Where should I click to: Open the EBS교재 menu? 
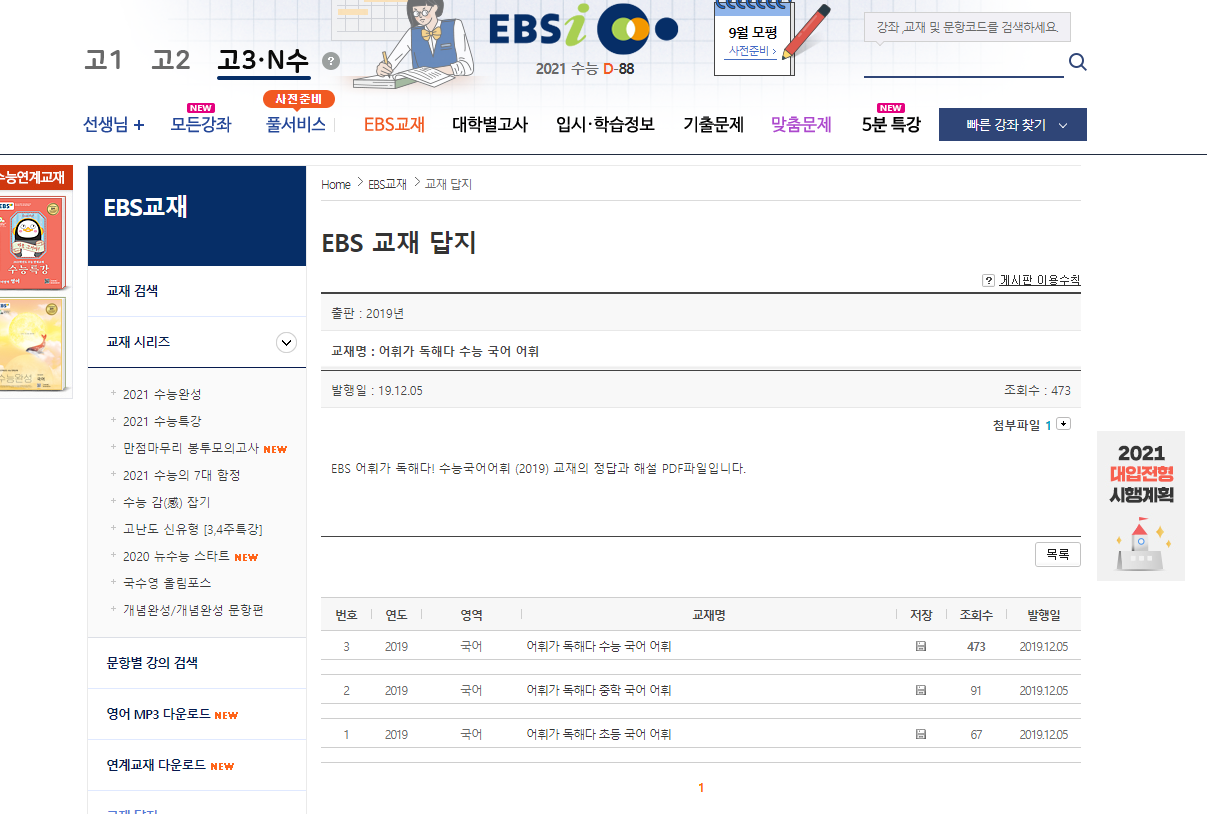[x=394, y=125]
